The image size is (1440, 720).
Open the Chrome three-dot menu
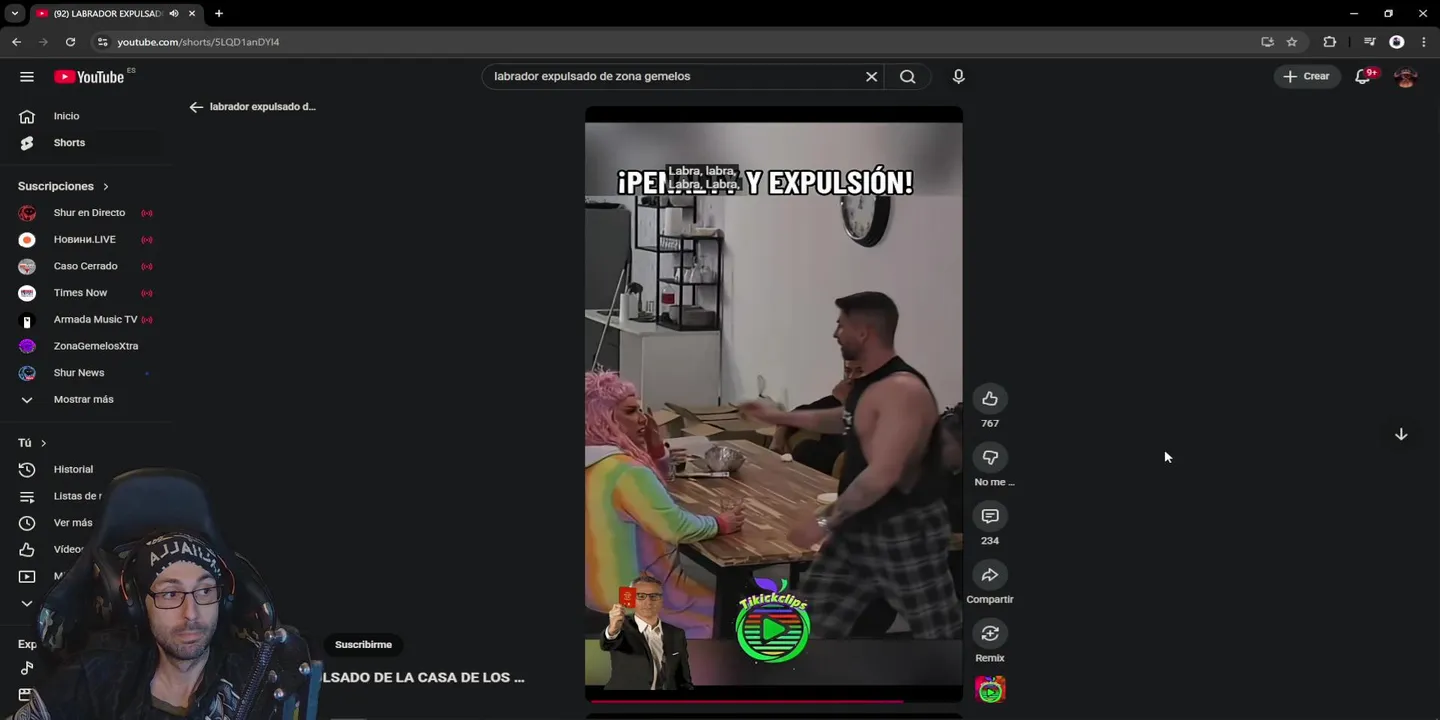[x=1424, y=42]
